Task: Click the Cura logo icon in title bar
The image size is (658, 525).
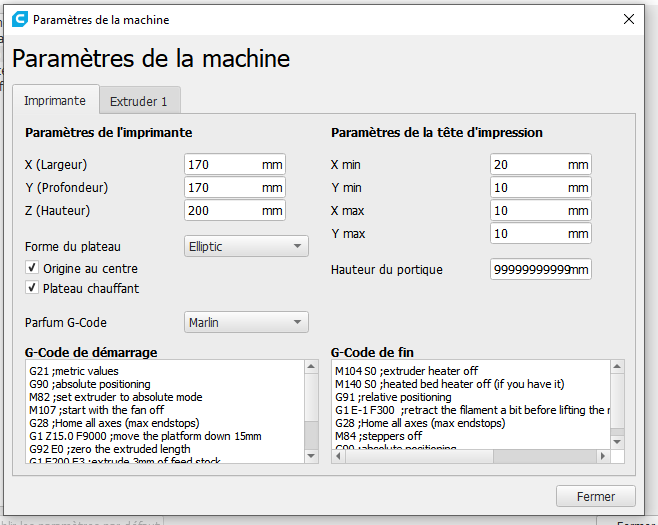Action: 19,19
